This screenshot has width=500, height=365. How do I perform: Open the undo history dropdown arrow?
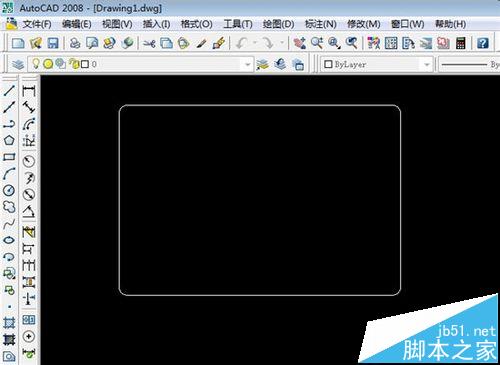coord(255,43)
